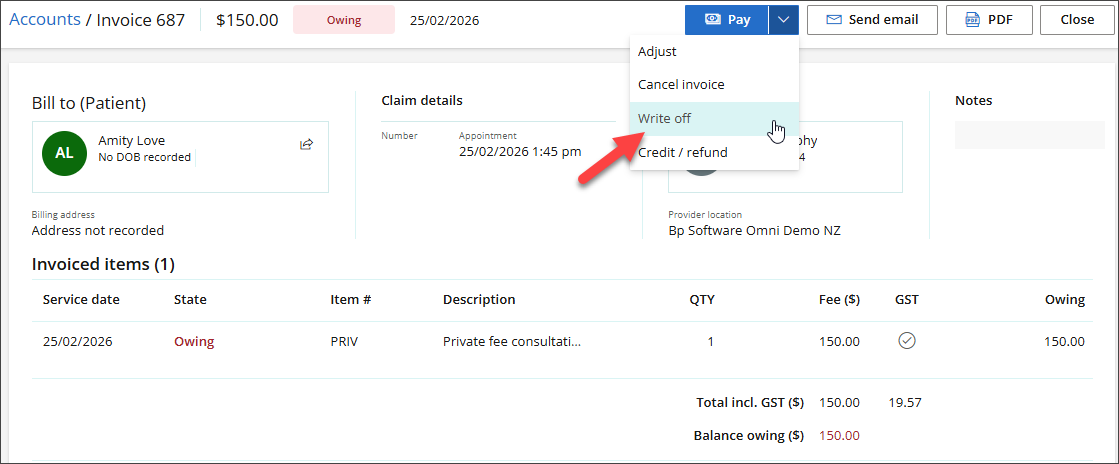Image resolution: width=1119 pixels, height=464 pixels.
Task: Open Amity Love patient record share icon
Action: pos(307,145)
